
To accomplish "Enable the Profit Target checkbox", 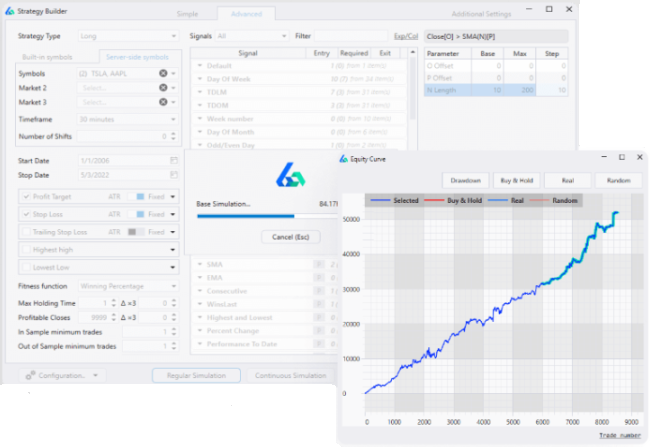I will [x=27, y=197].
